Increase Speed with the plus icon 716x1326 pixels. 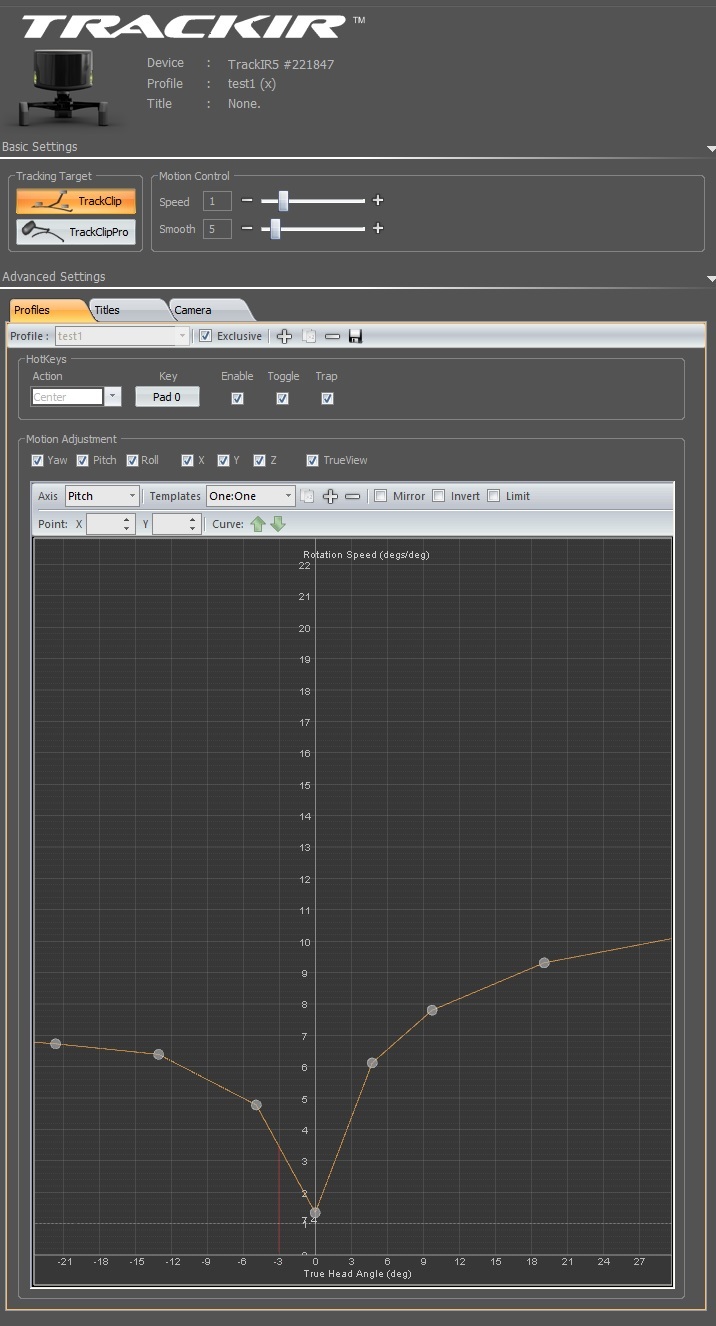click(x=378, y=201)
